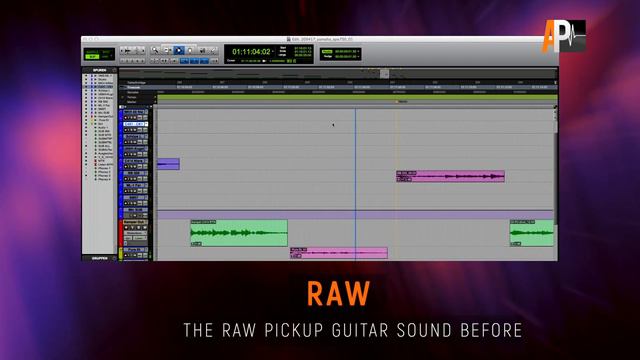Select the small purple clip at left
Screen dimensions: 640x360
[168, 164]
